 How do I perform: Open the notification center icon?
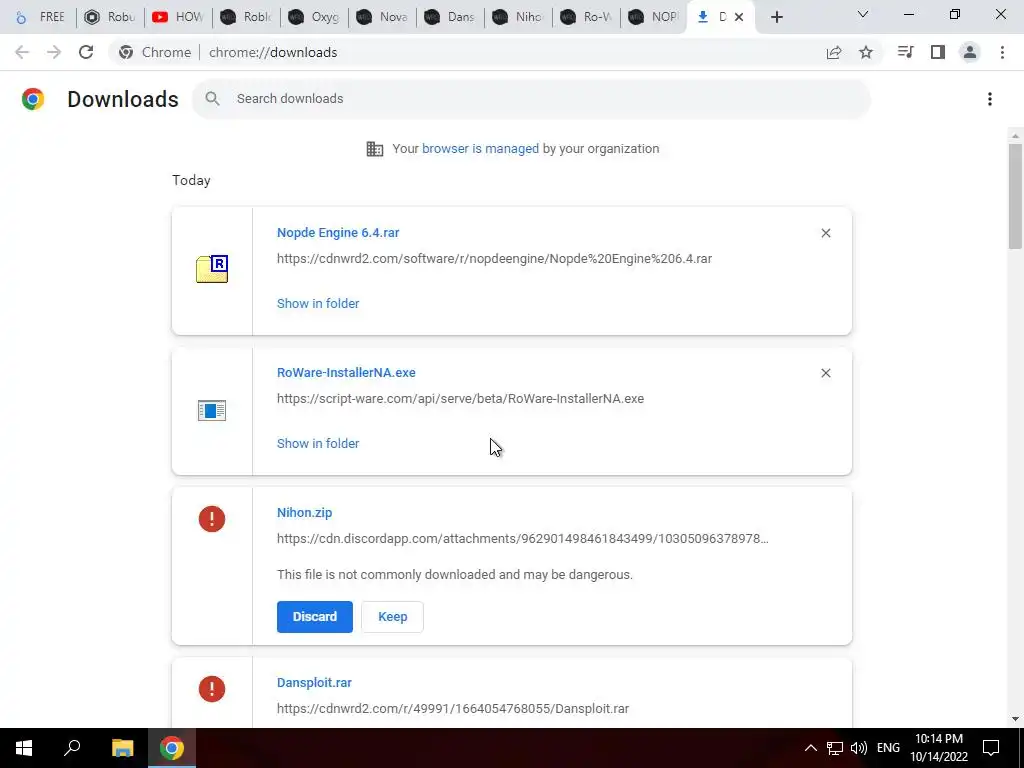991,748
